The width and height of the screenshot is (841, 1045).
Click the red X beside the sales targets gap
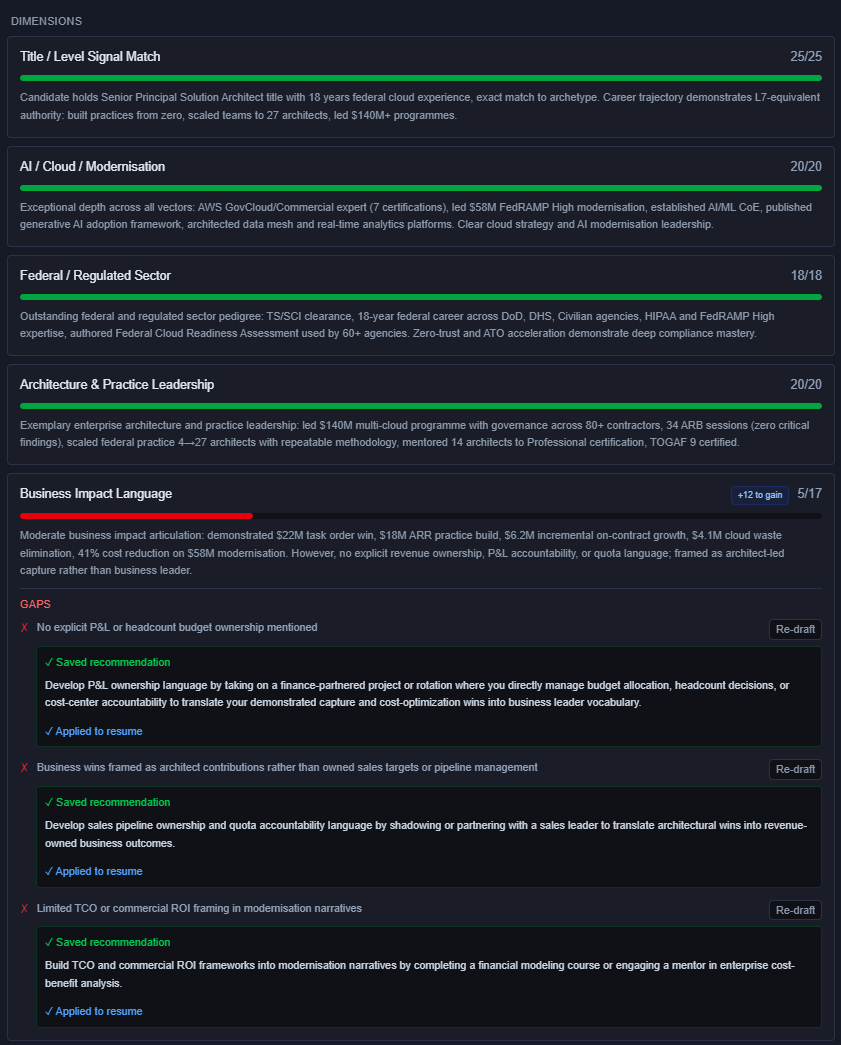[x=25, y=768]
